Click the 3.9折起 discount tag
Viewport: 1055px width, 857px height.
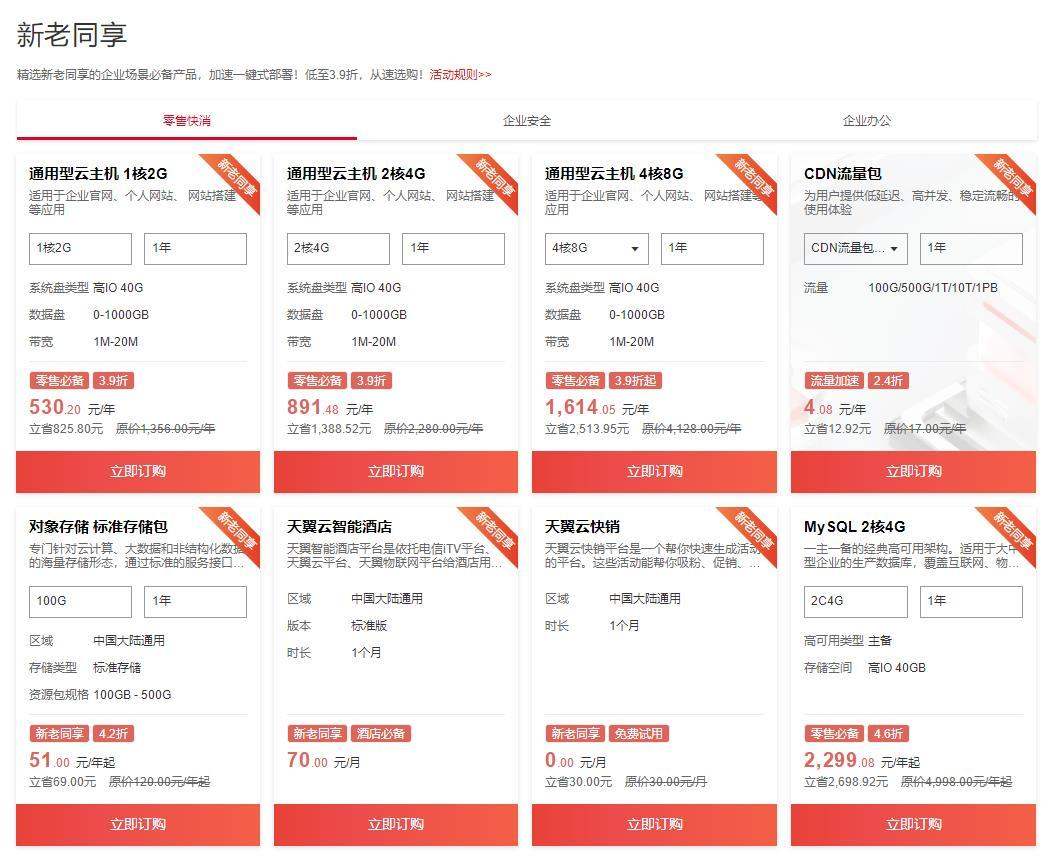636,381
